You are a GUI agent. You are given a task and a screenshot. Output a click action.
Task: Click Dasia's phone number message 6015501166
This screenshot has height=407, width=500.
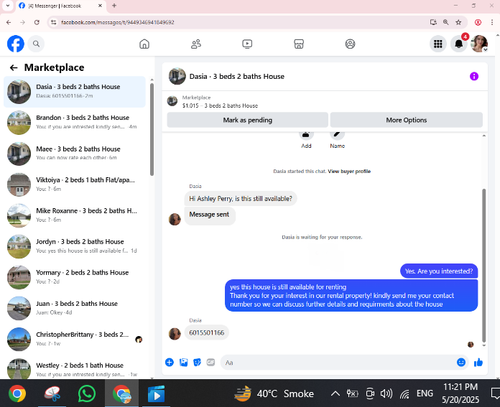click(x=207, y=333)
